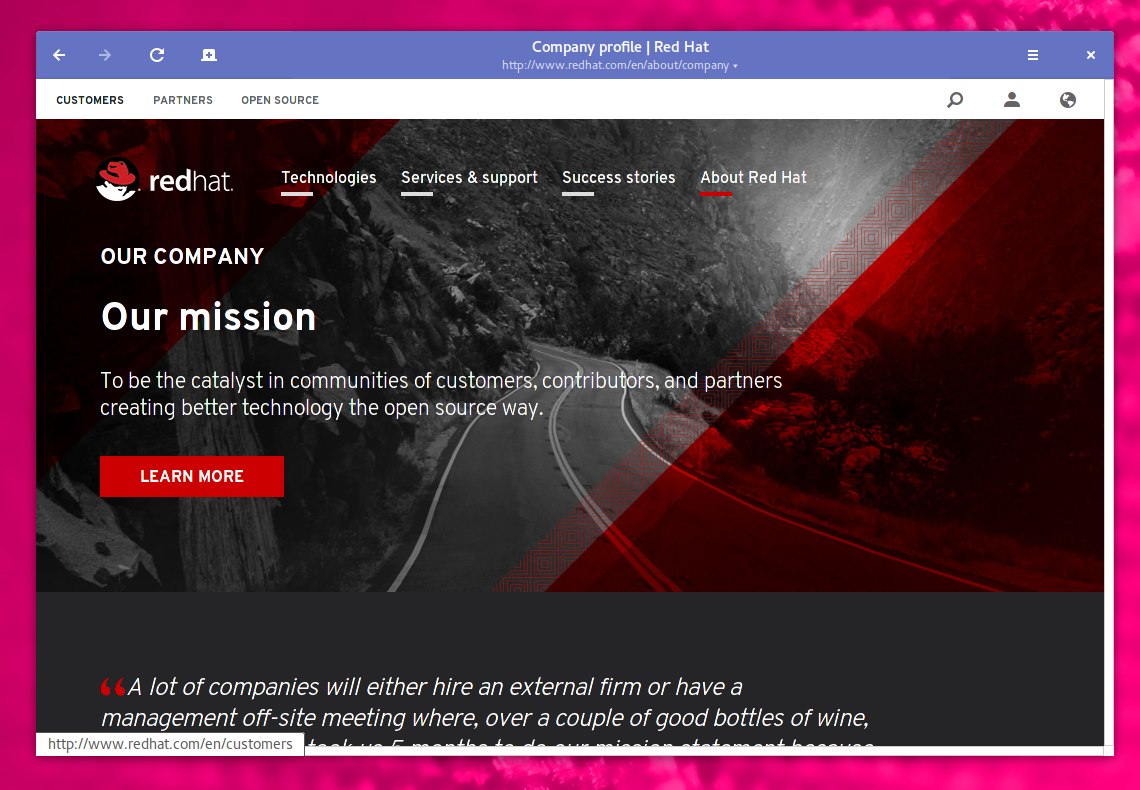Click the forward navigation arrow
Screen dimensions: 1140x790
pos(105,55)
